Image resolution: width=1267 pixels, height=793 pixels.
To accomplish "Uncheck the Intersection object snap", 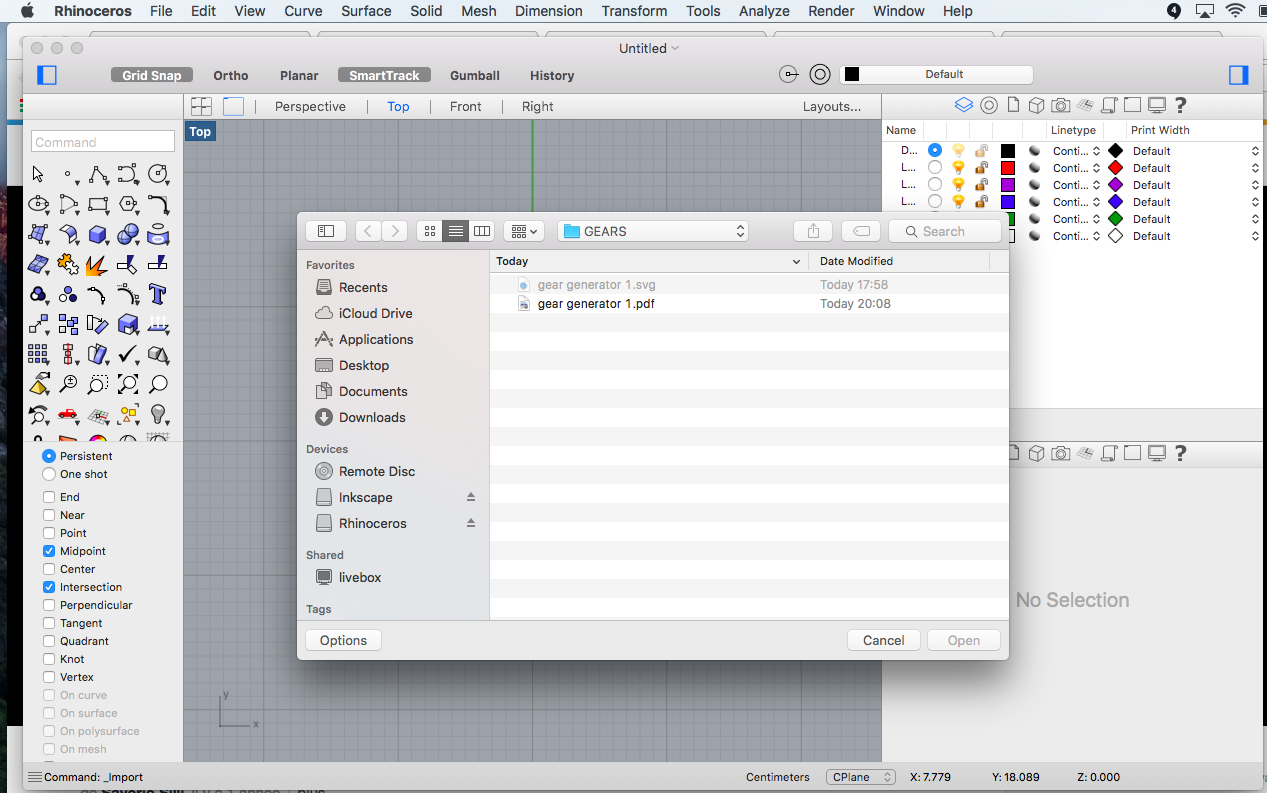I will (49, 587).
